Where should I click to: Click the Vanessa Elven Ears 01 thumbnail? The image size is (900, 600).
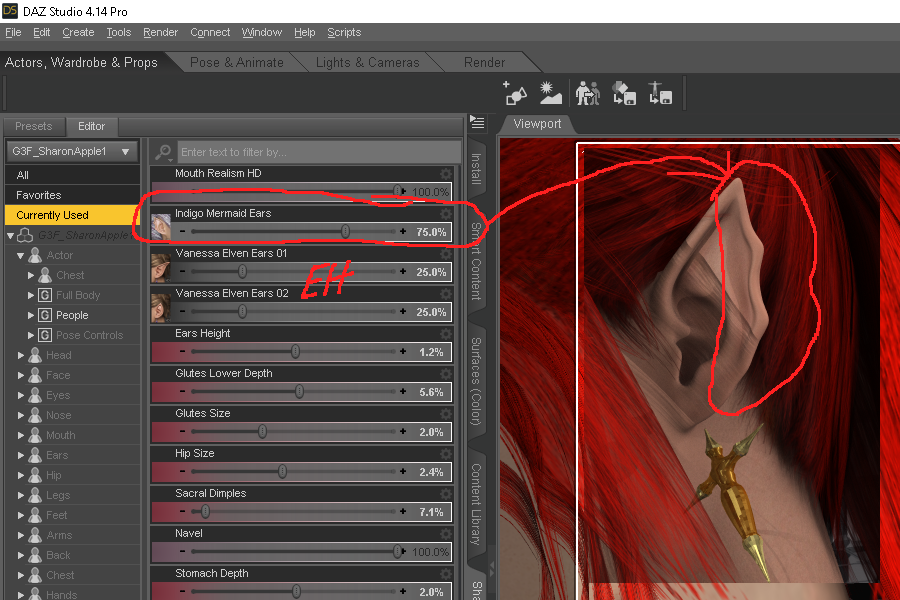click(161, 267)
